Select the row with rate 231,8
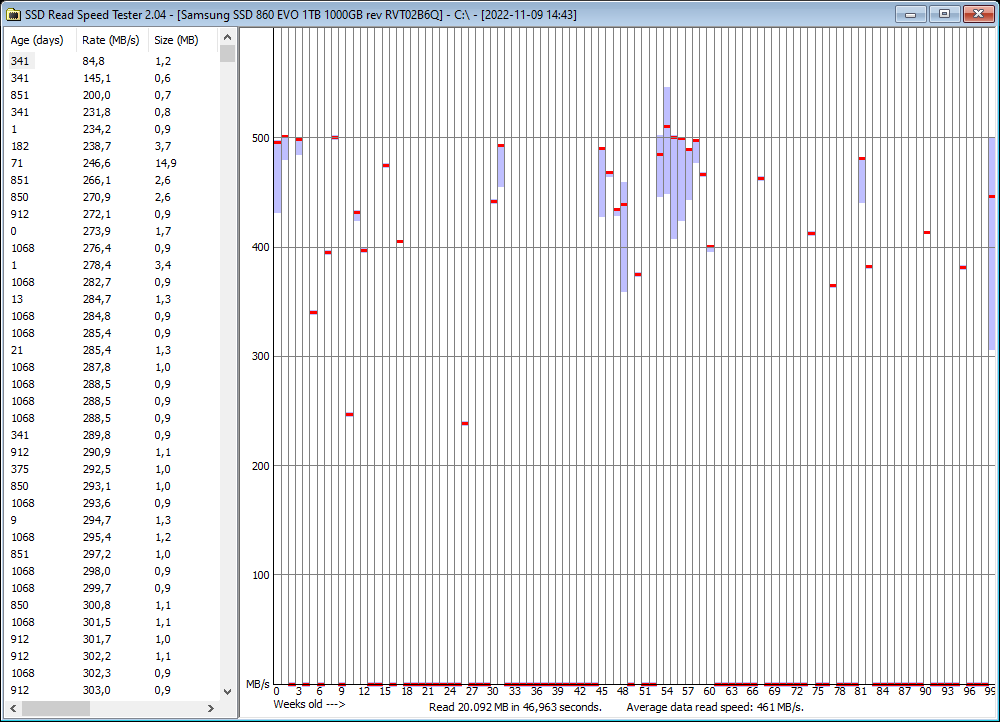The height and width of the screenshot is (722, 1000). pos(112,112)
